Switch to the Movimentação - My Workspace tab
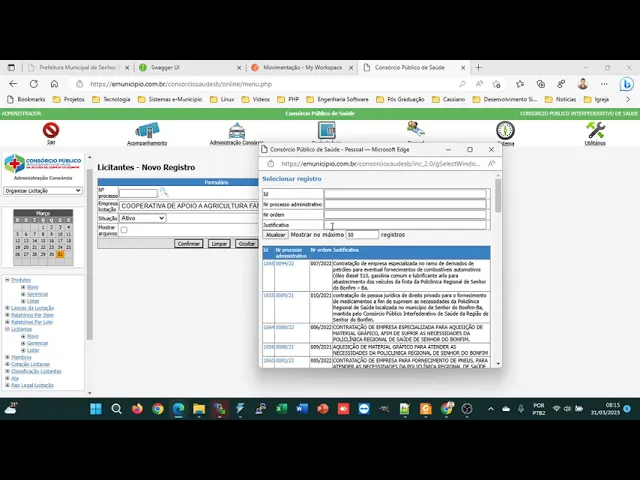640x480 pixels. click(x=302, y=67)
